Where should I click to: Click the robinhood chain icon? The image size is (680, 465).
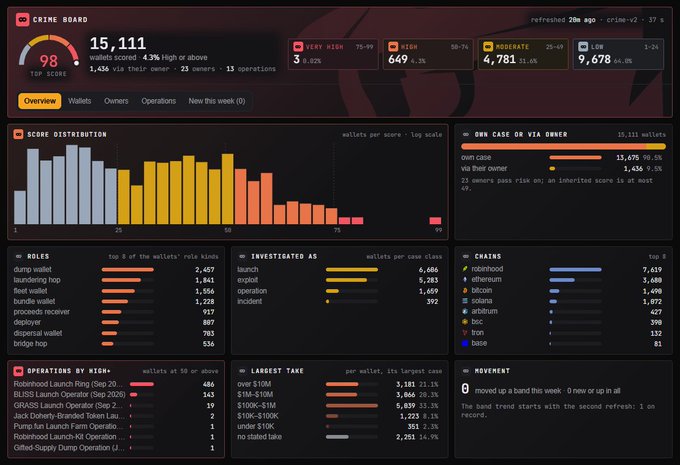point(465,269)
